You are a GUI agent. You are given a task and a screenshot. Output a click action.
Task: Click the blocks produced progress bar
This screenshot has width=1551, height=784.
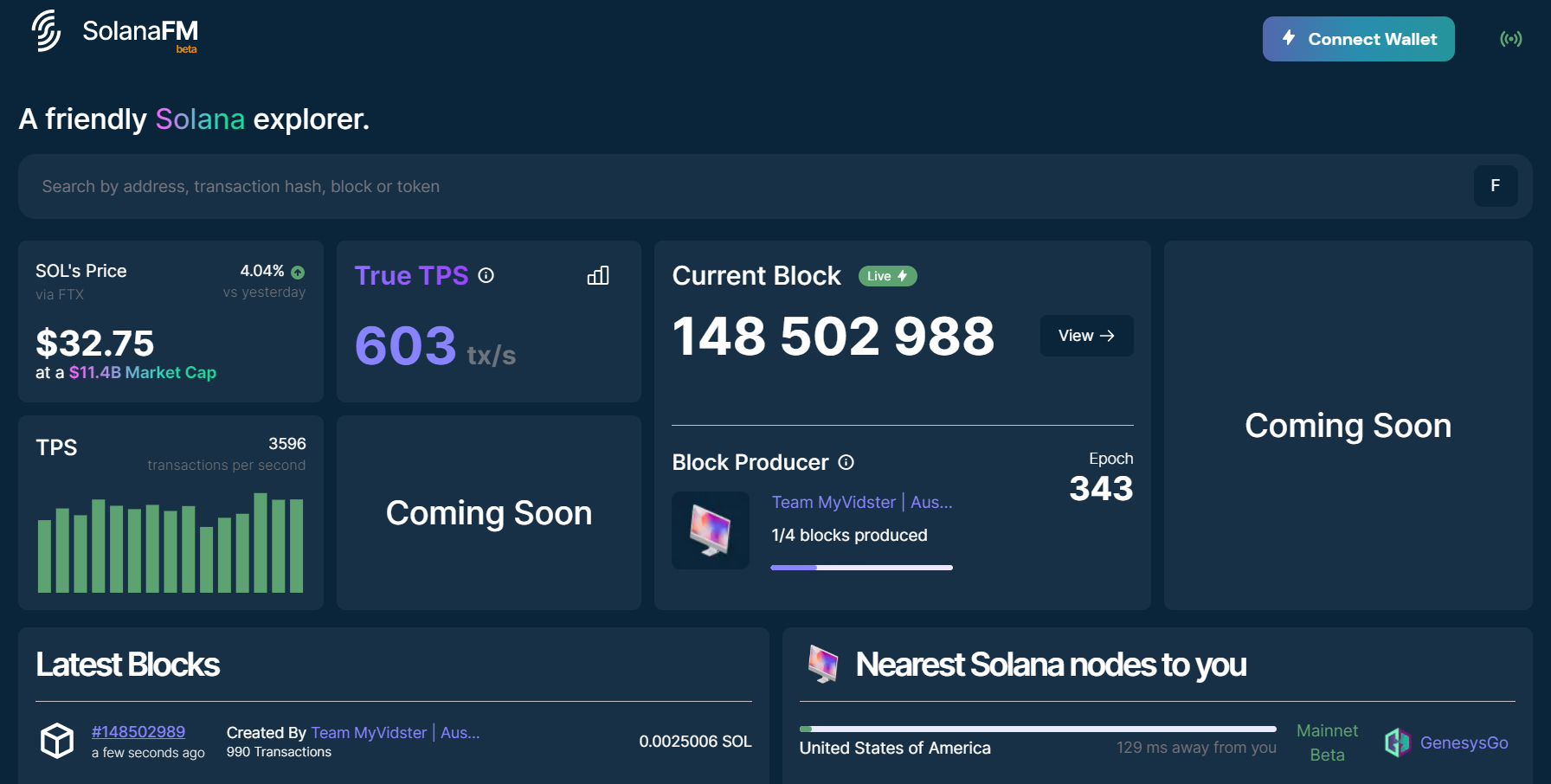click(861, 568)
